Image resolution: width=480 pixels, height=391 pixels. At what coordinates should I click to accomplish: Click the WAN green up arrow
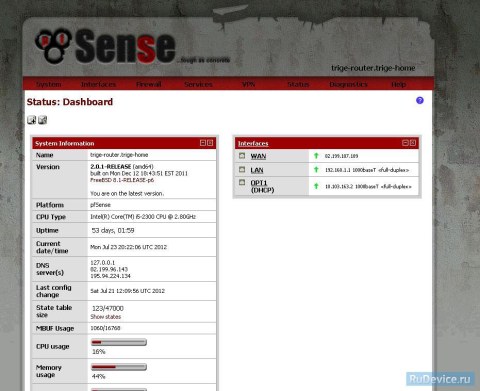(316, 156)
